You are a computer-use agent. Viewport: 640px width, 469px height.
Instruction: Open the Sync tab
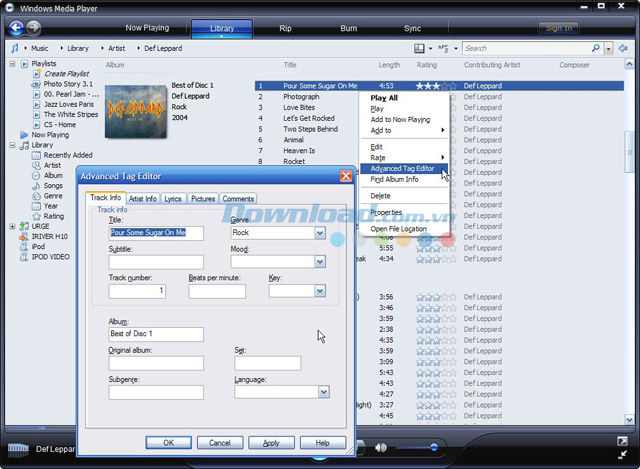coord(412,29)
